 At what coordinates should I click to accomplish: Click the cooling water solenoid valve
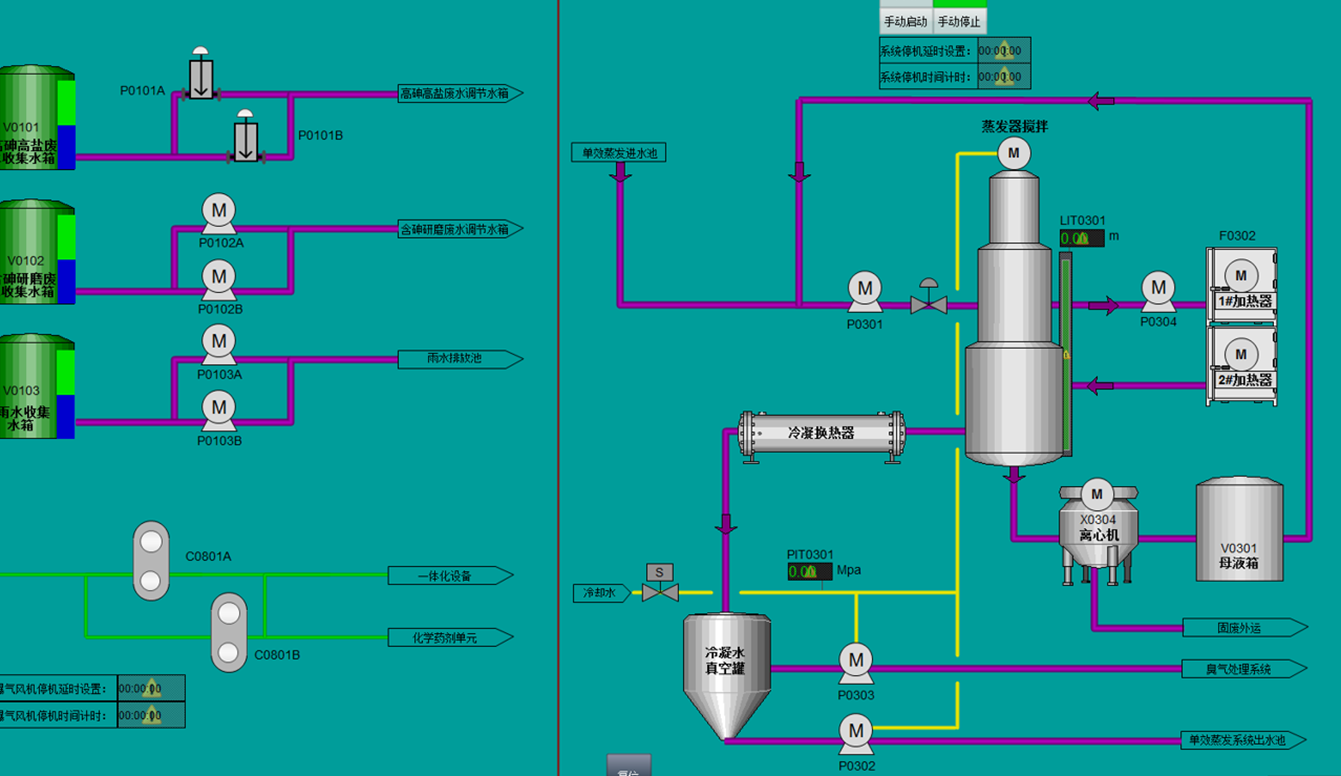point(660,584)
